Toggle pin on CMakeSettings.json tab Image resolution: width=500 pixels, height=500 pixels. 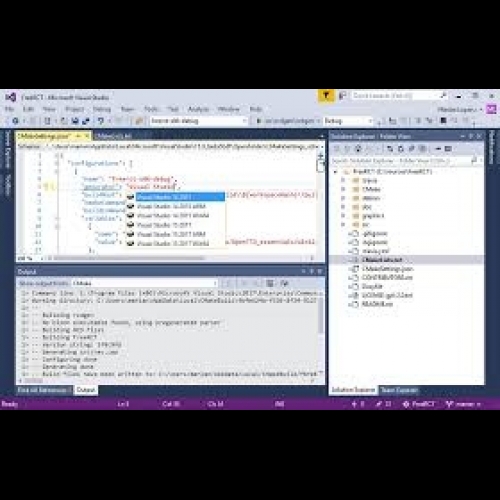coord(79,136)
